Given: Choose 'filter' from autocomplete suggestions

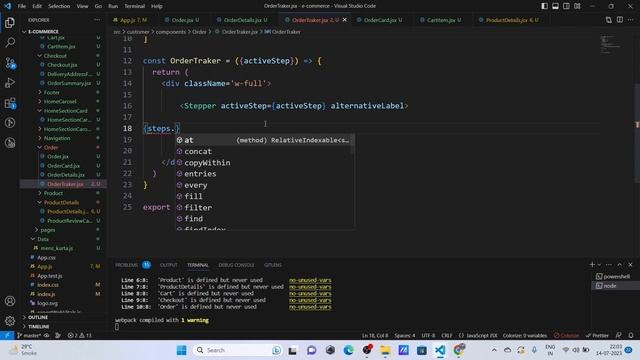Looking at the screenshot, I should (x=264, y=207).
